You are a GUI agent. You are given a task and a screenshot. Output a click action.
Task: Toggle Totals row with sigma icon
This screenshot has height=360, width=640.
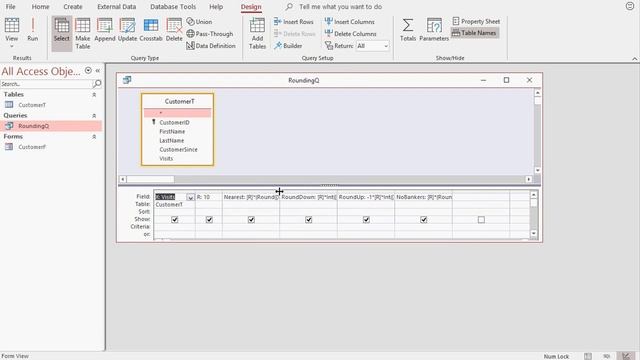click(407, 29)
